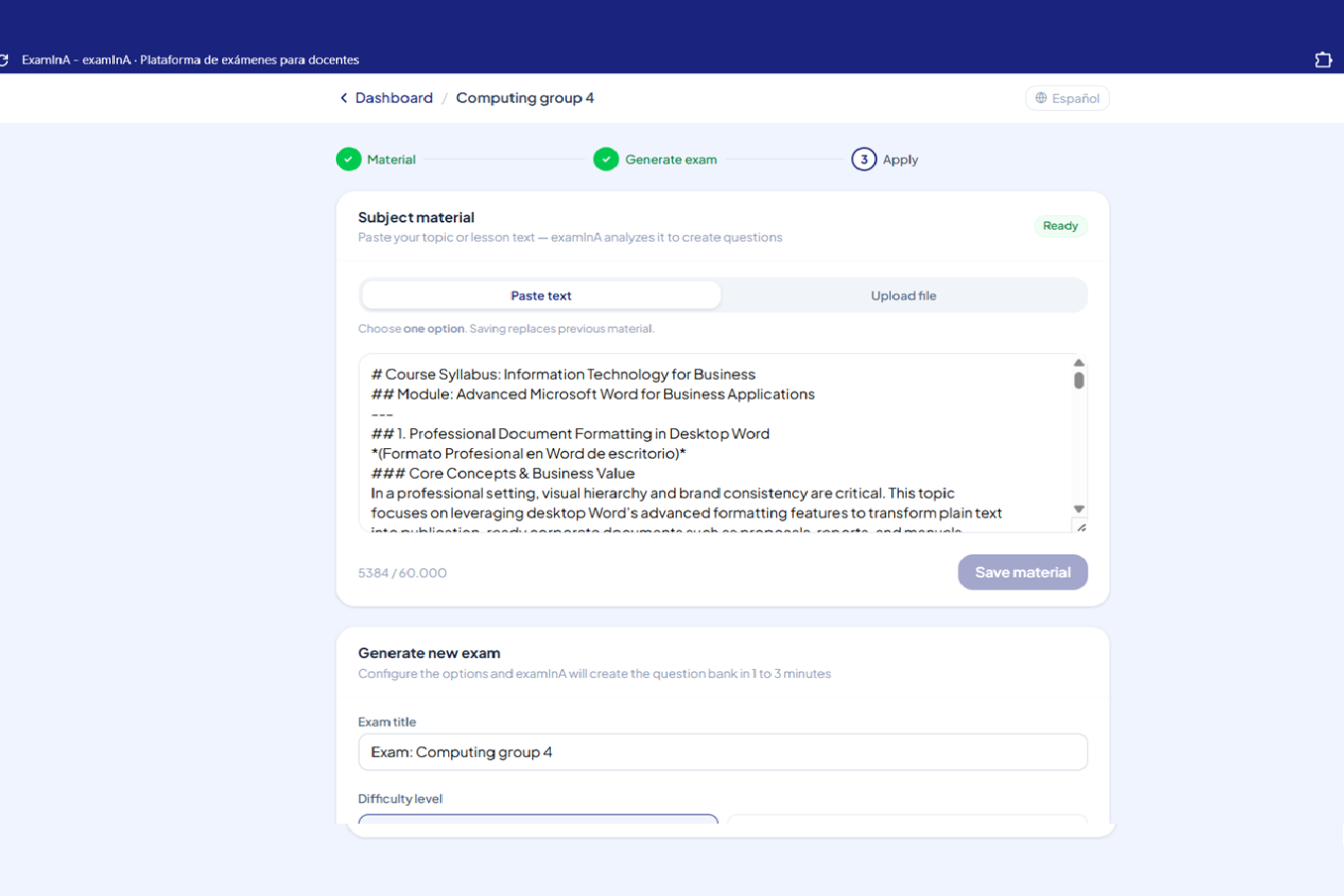Click the Difficulty level label
Viewport: 1344px width, 896px height.
(400, 799)
